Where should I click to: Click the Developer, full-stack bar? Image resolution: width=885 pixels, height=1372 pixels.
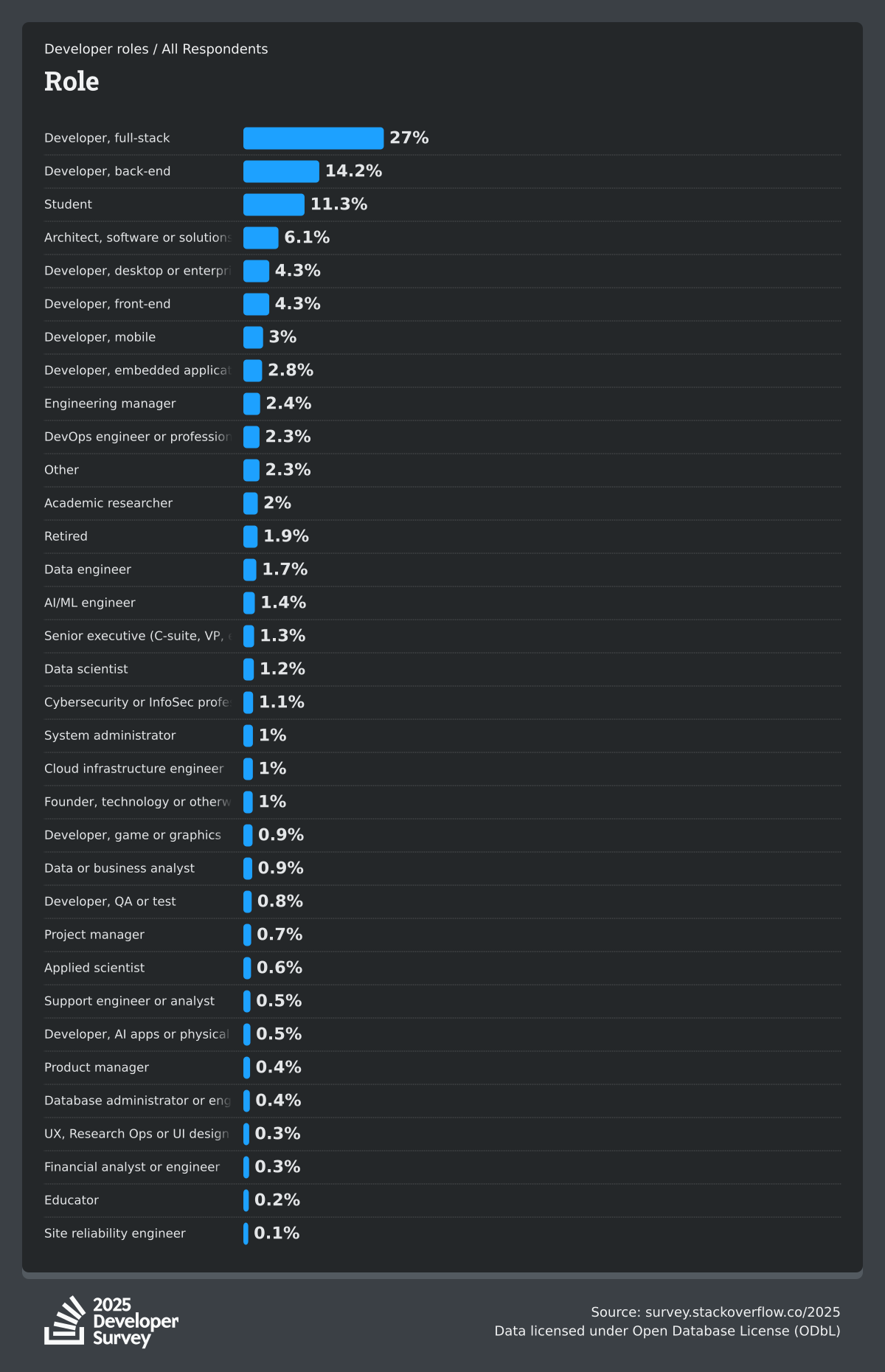tap(313, 138)
